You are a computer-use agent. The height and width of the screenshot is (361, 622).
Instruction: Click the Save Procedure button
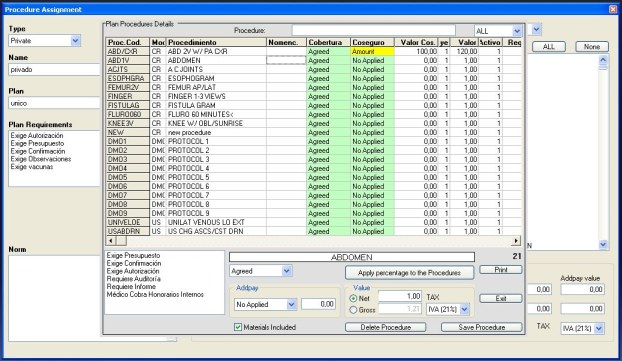[482, 327]
